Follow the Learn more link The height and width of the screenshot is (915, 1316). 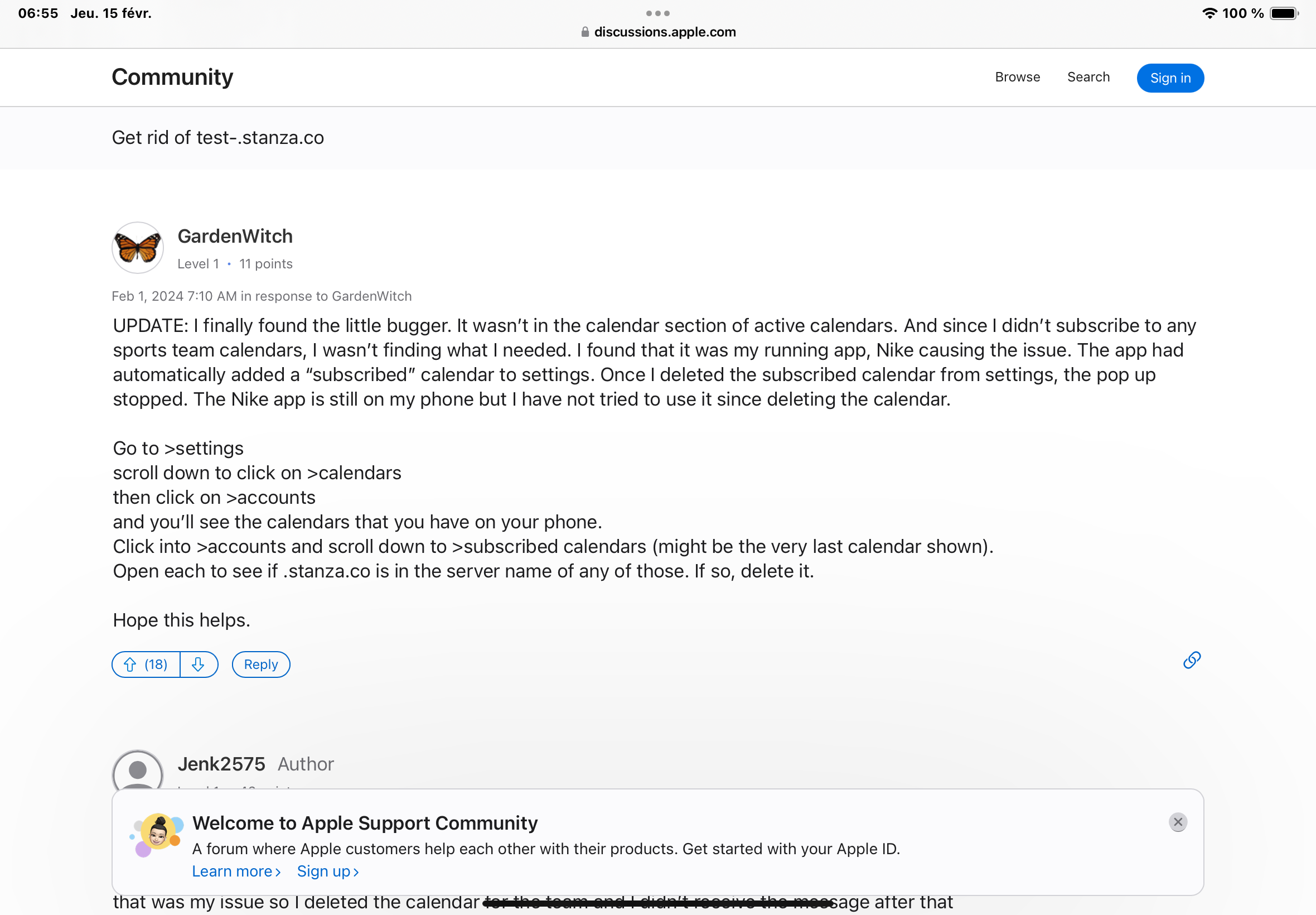tap(236, 871)
